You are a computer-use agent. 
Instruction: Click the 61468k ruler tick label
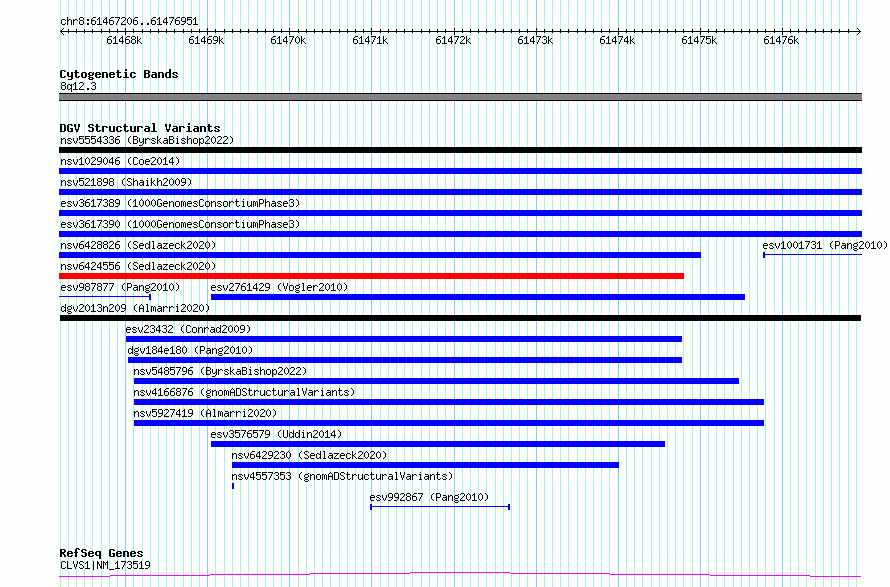click(x=124, y=40)
